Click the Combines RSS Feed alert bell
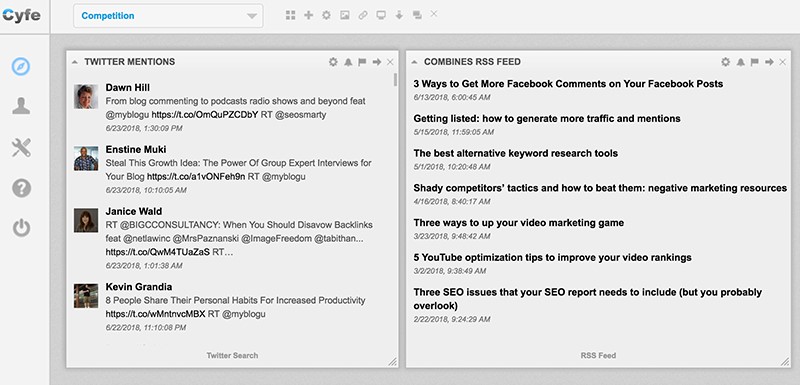Image resolution: width=800 pixels, height=385 pixels. click(740, 62)
